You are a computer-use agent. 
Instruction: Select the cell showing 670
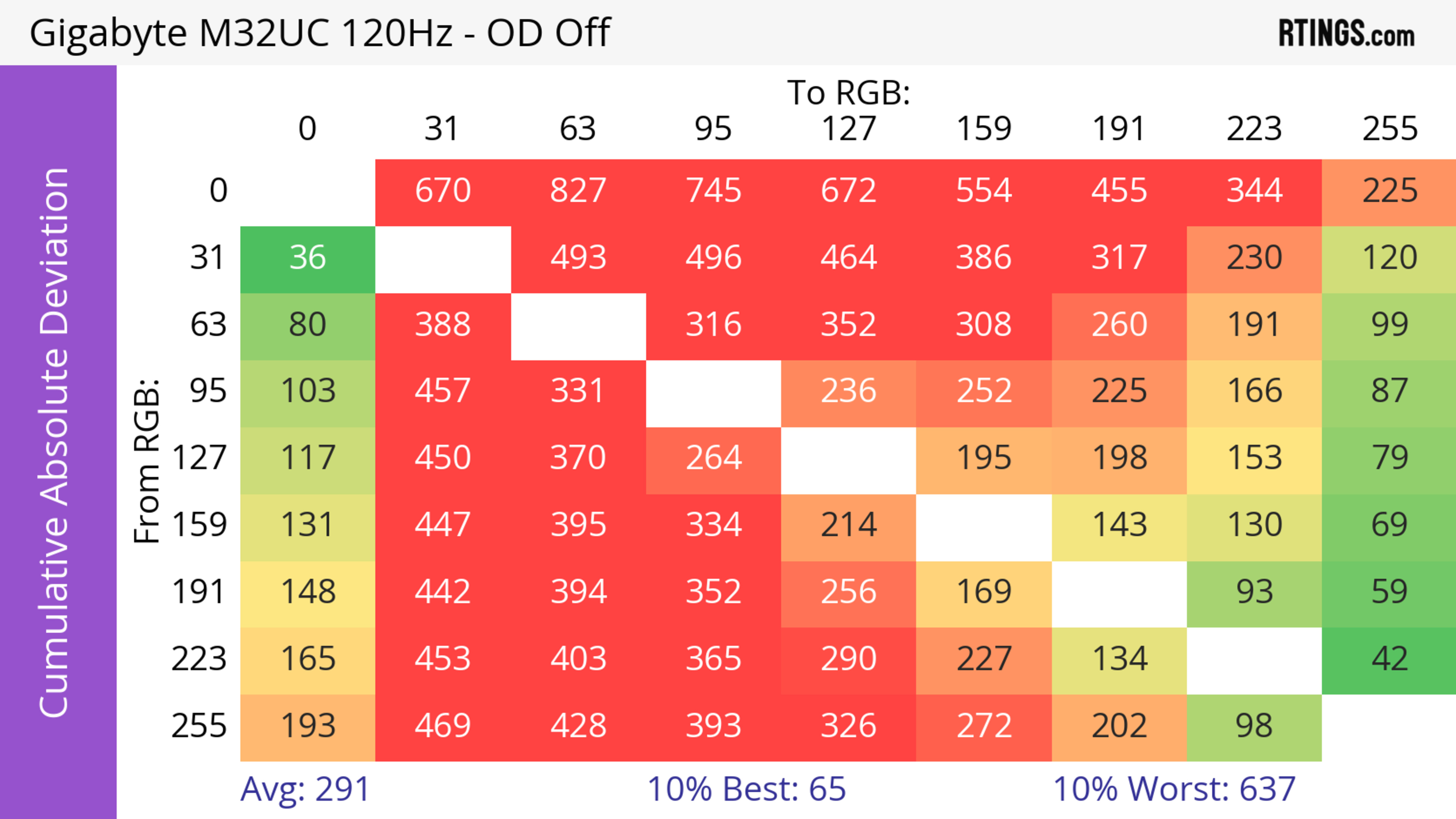(x=442, y=191)
